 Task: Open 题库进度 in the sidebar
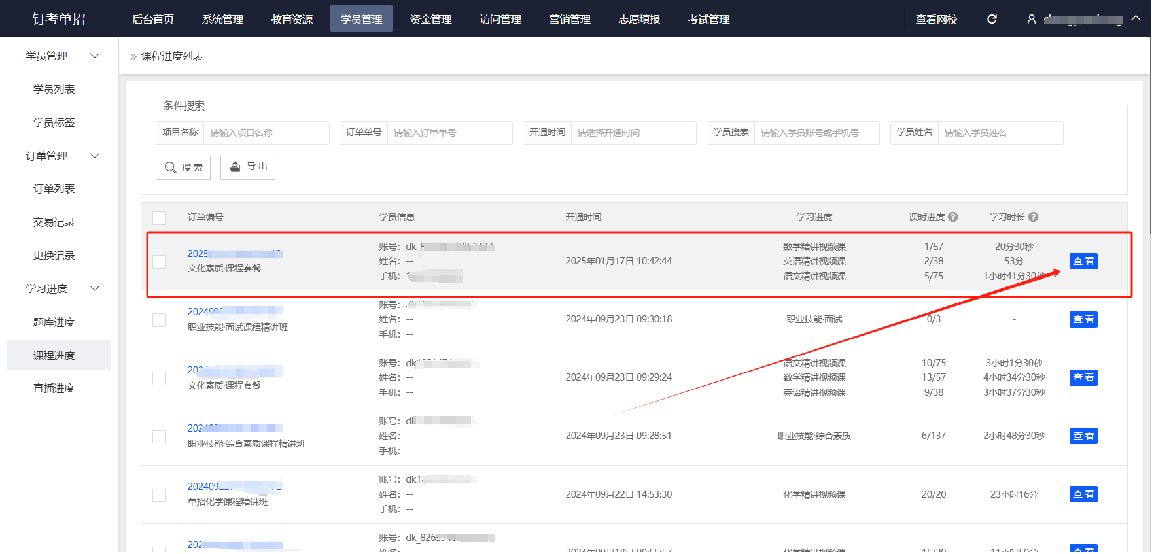tap(54, 322)
